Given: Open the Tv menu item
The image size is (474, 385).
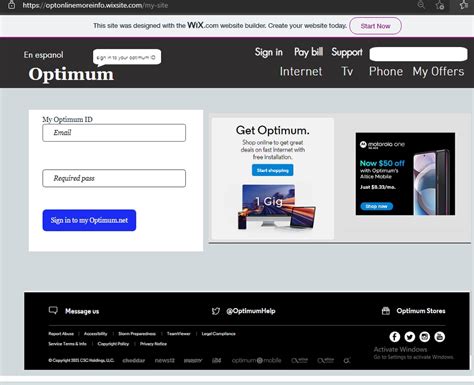Looking at the screenshot, I should [347, 71].
